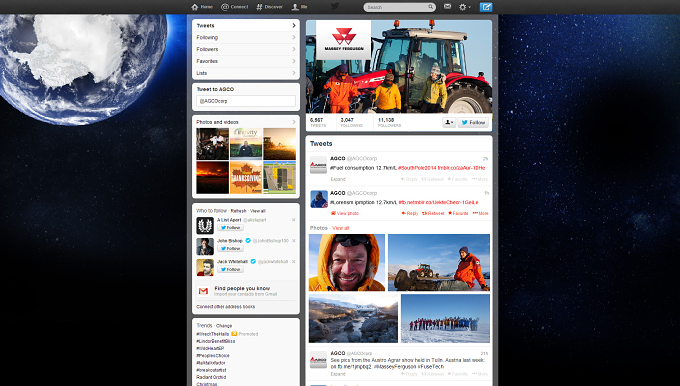Open #WreckTheHalls promoted trend
This screenshot has height=386, width=680.
pos(212,334)
